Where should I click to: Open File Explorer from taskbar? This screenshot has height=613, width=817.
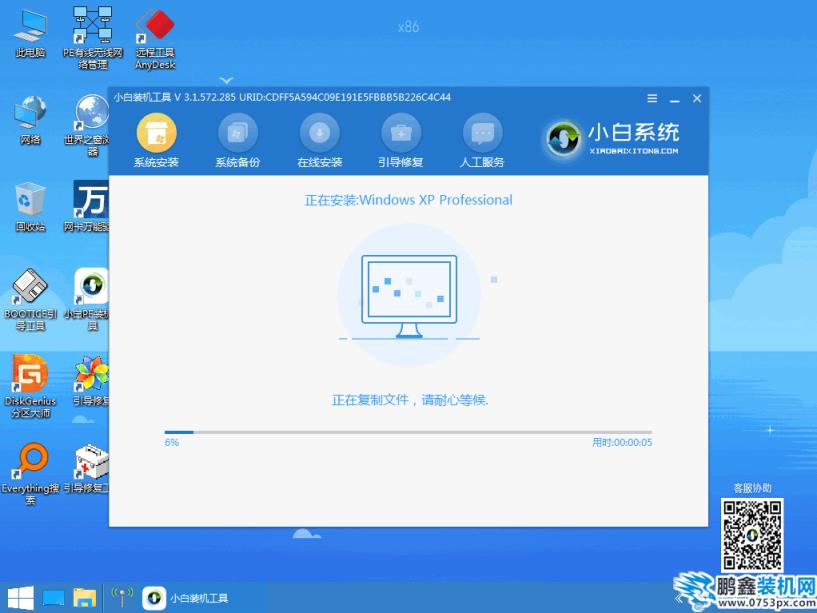point(84,598)
